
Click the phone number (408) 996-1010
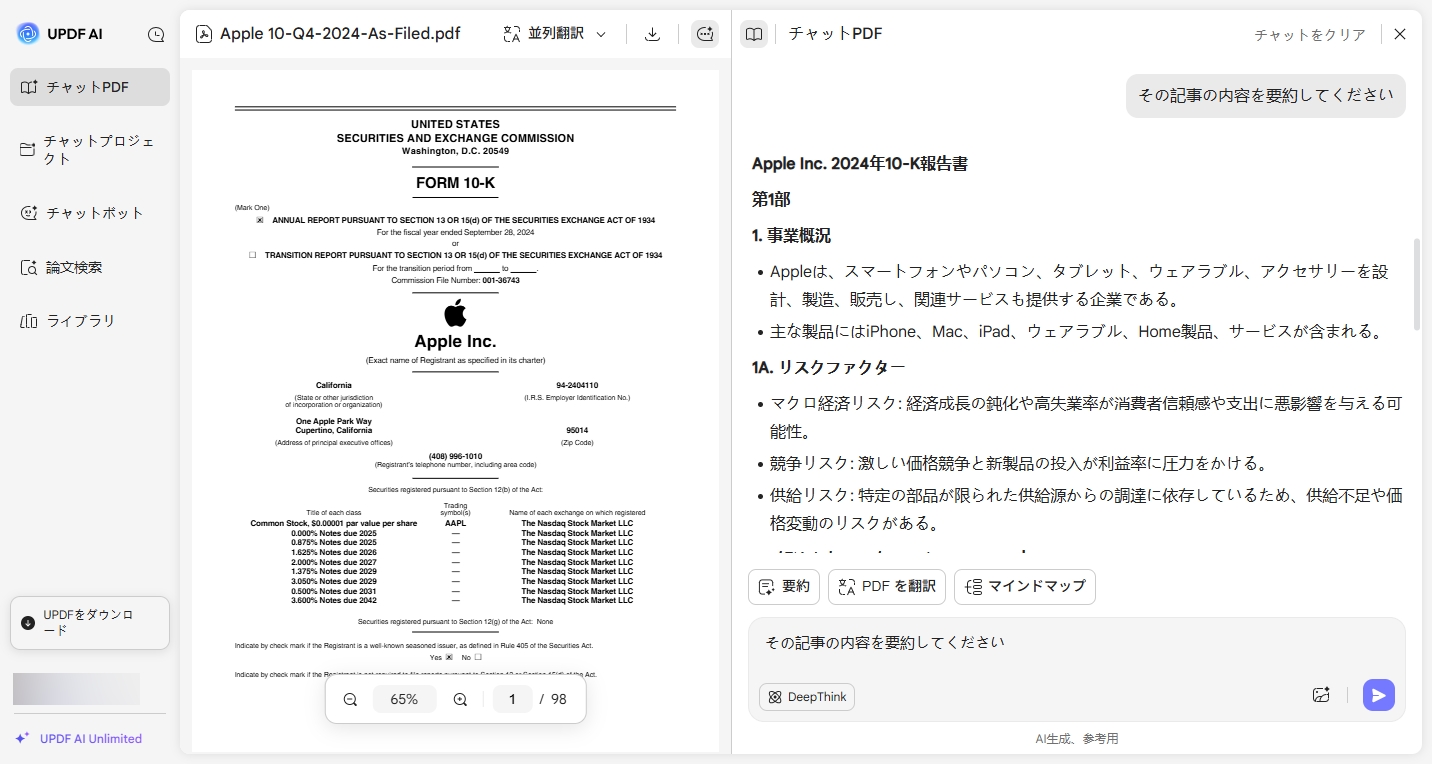[455, 456]
